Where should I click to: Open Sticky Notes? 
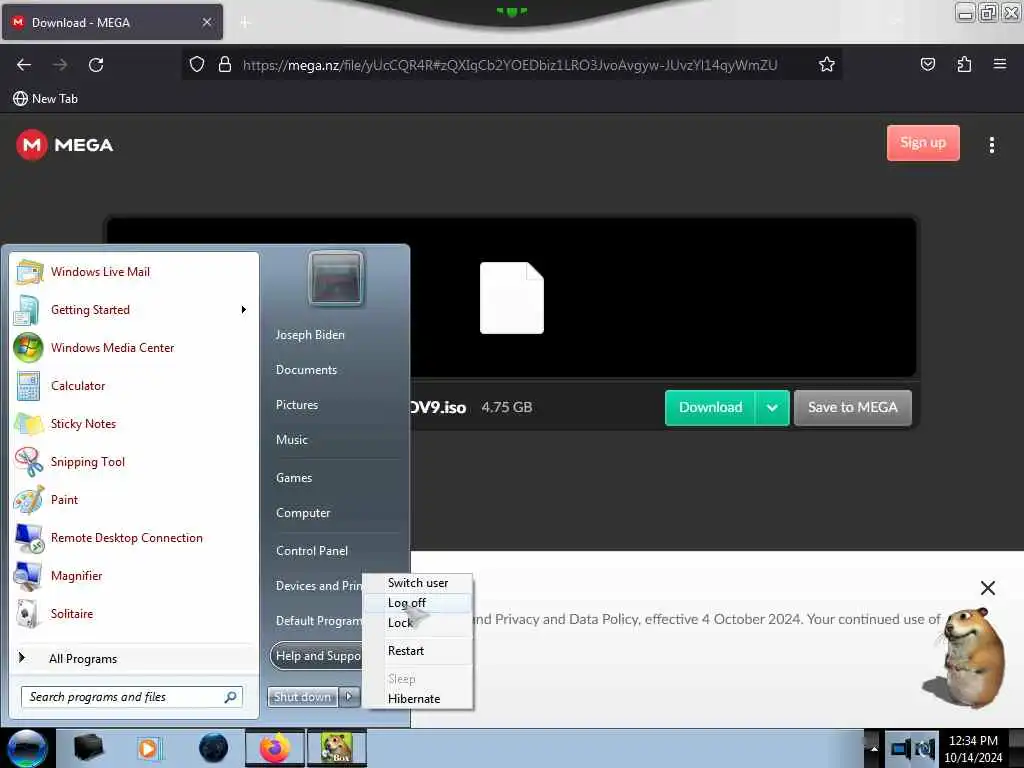click(135, 423)
